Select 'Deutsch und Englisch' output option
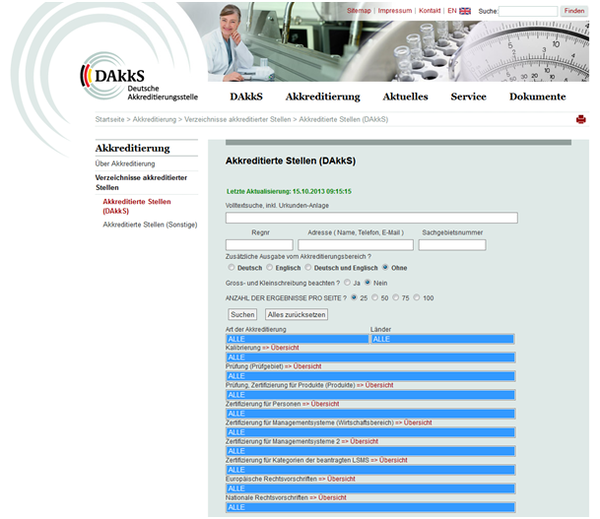Image resolution: width=600 pixels, height=519 pixels. pyautogui.click(x=309, y=268)
